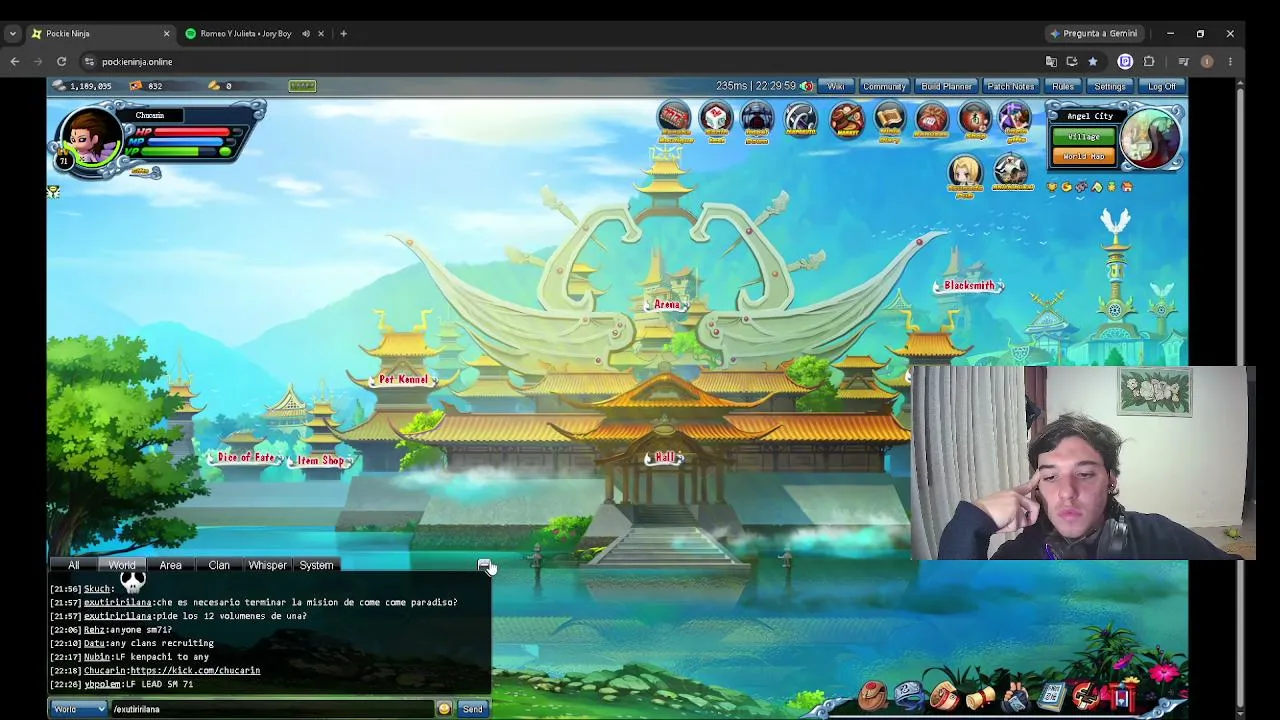Image resolution: width=1280 pixels, height=720 pixels.
Task: Click the chat message input field
Action: 272,709
